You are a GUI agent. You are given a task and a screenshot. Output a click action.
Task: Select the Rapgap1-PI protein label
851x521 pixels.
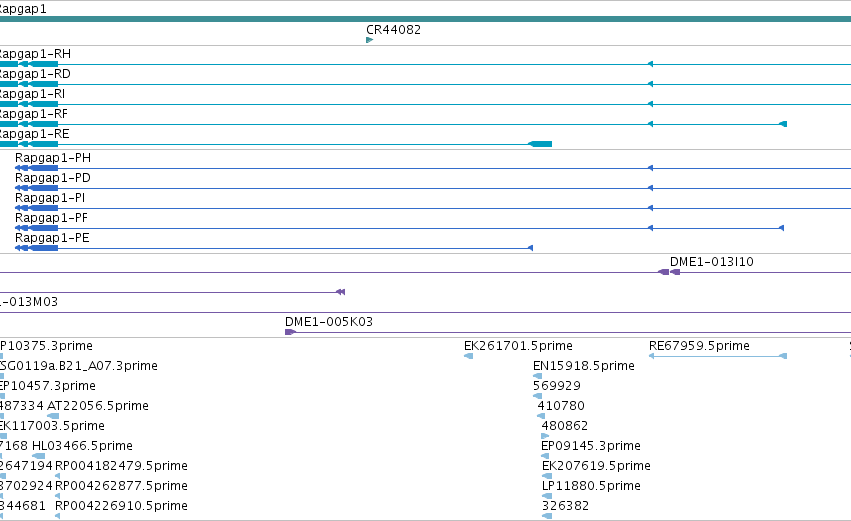[50, 198]
